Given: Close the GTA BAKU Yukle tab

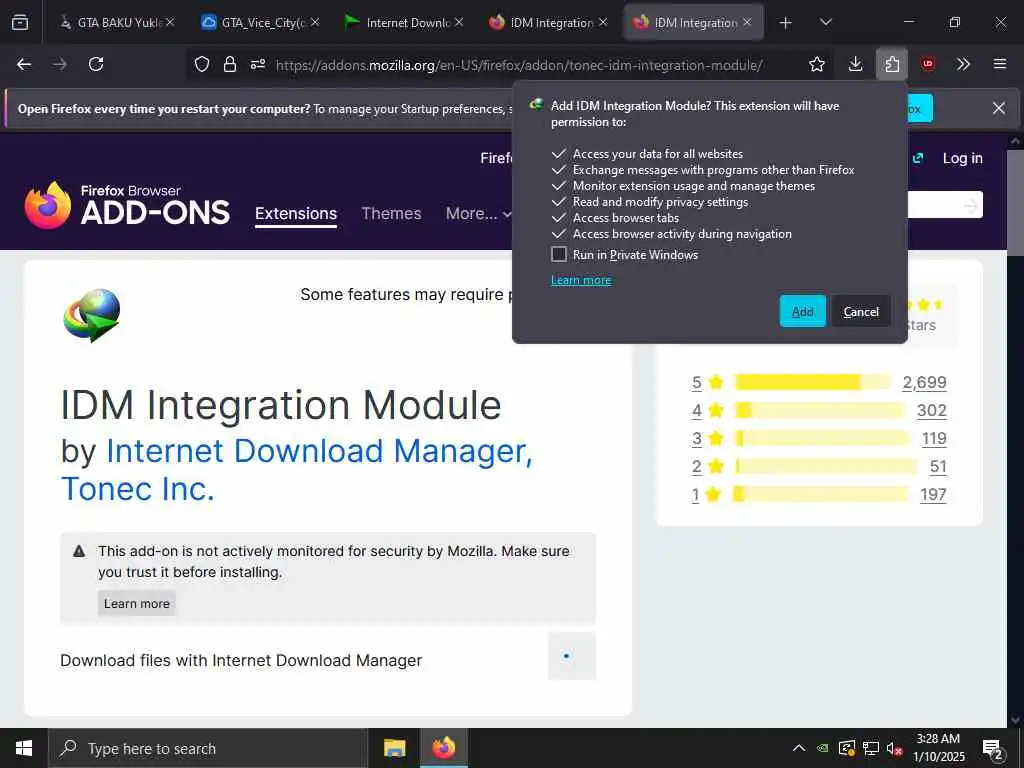Looking at the screenshot, I should click(x=170, y=22).
